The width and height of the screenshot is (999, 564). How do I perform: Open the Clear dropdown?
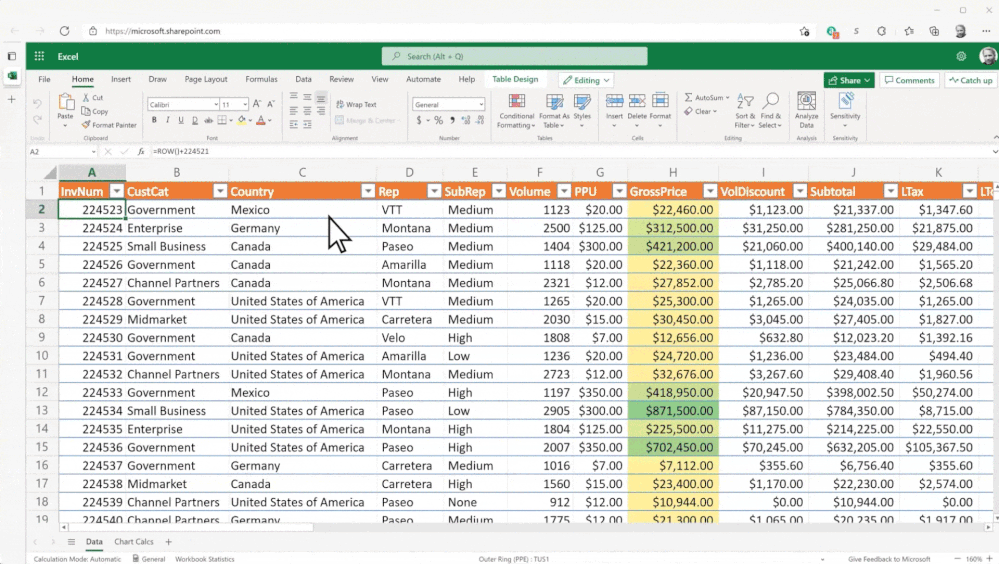point(700,111)
